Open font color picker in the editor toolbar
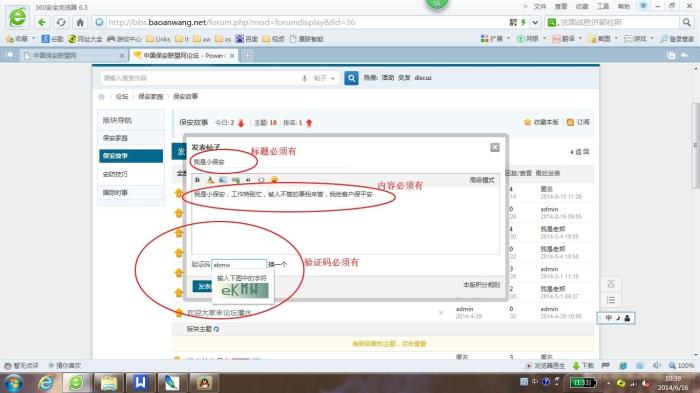Viewport: 700px width, 393px height. [x=210, y=180]
